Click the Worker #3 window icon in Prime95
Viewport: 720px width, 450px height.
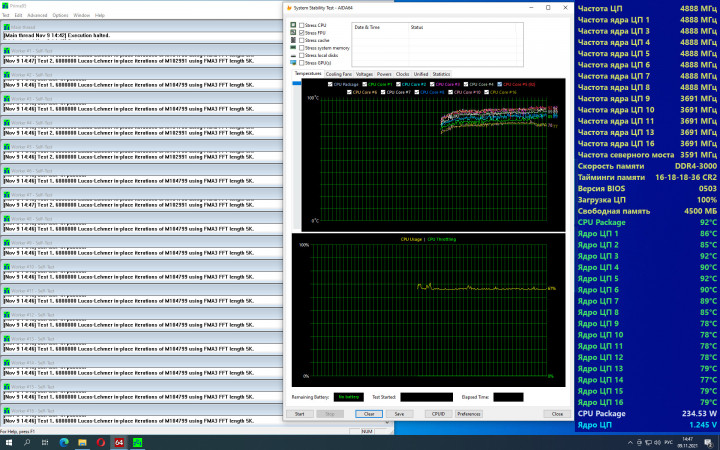[6, 99]
